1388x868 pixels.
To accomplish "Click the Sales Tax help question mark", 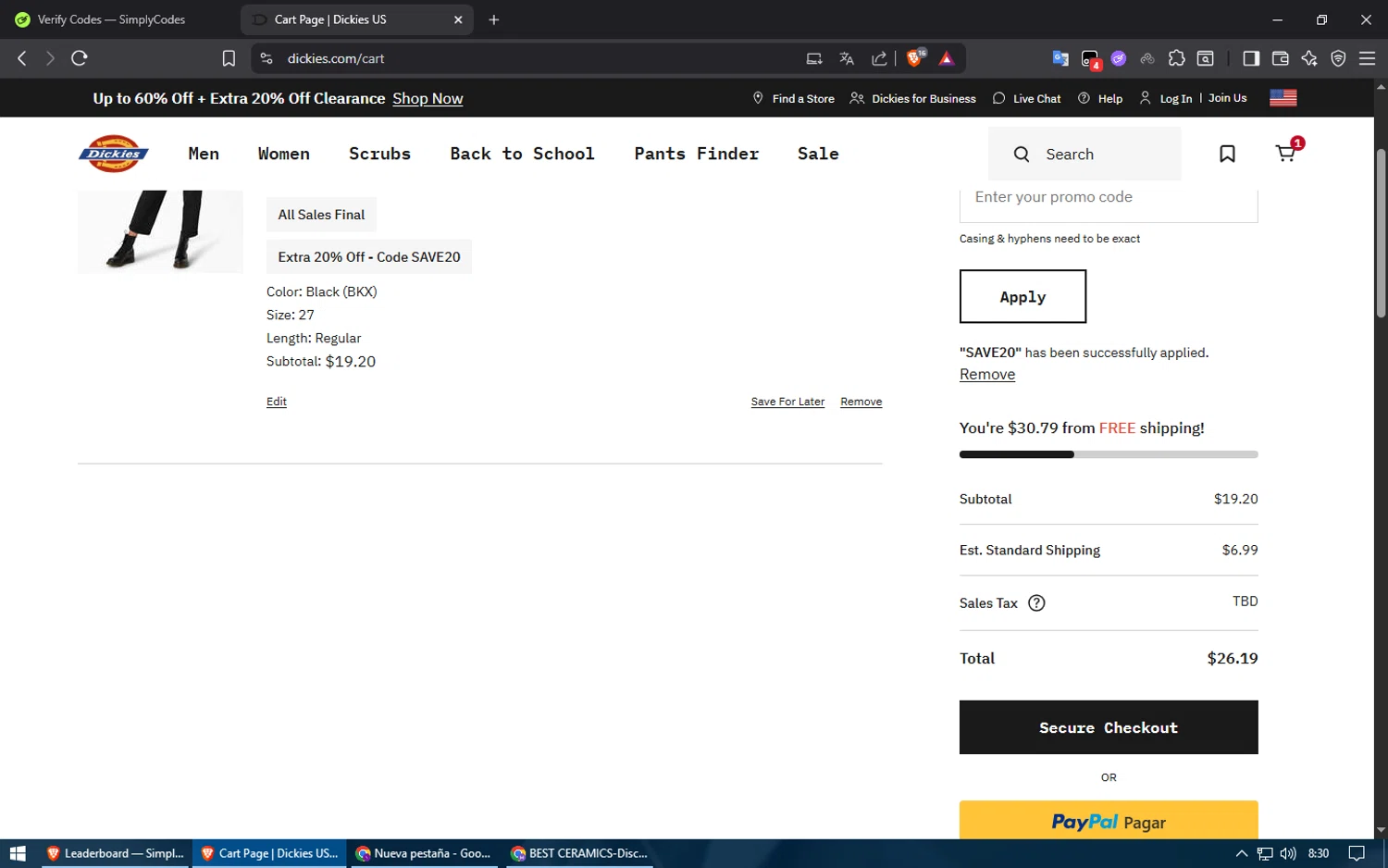I will (1036, 602).
